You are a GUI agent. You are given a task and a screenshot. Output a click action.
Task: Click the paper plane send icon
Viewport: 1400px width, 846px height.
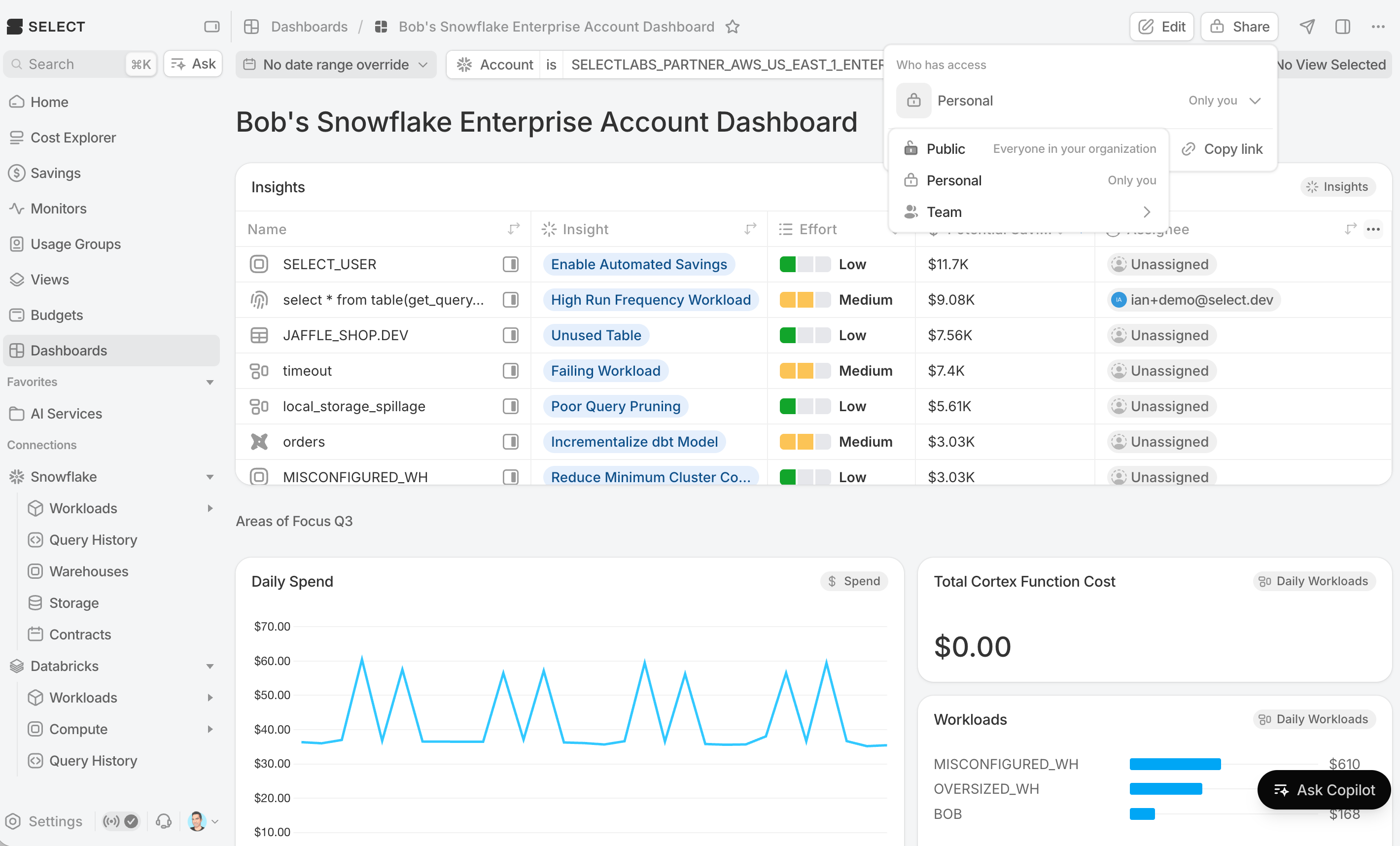click(1307, 27)
